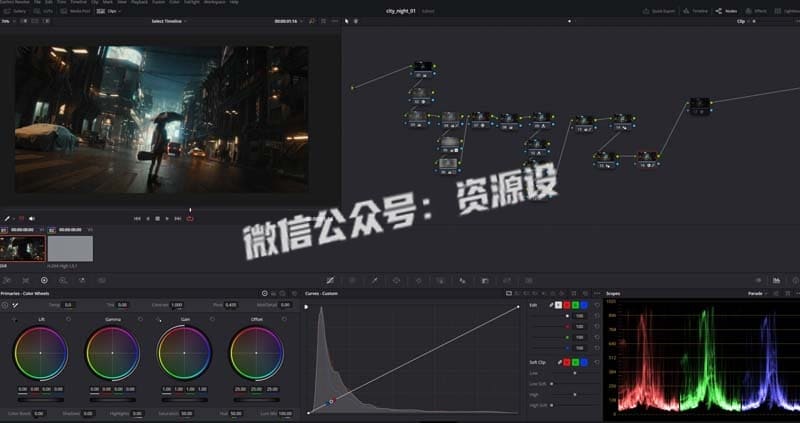Toggle the Y luminance curve channel
This screenshot has width=800, height=423.
pyautogui.click(x=558, y=305)
